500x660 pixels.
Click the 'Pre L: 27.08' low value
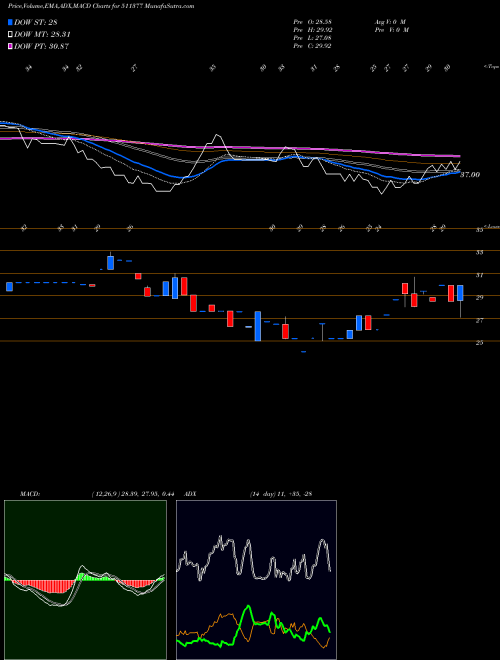click(312, 38)
